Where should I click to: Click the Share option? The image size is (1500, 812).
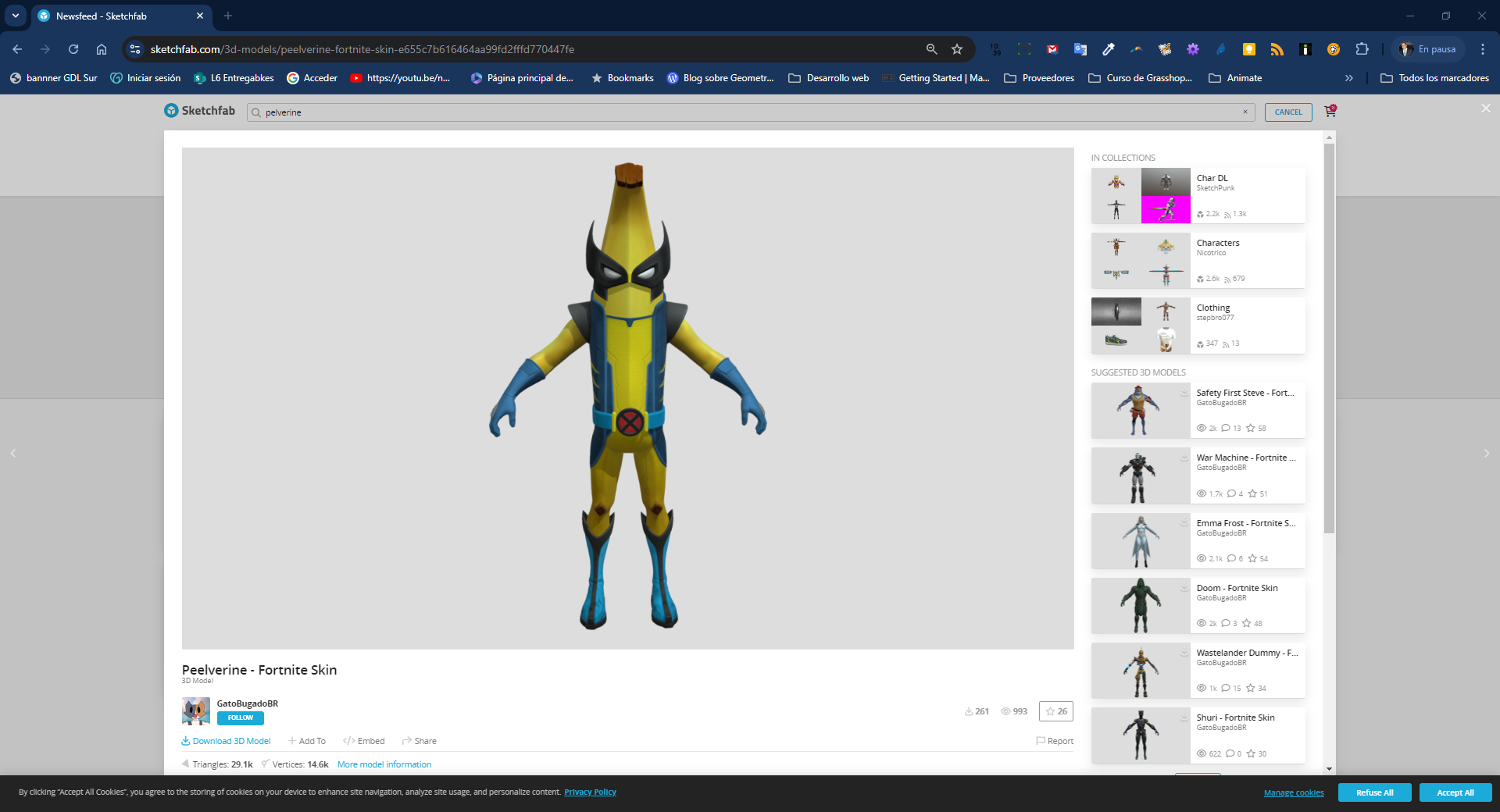(x=420, y=741)
